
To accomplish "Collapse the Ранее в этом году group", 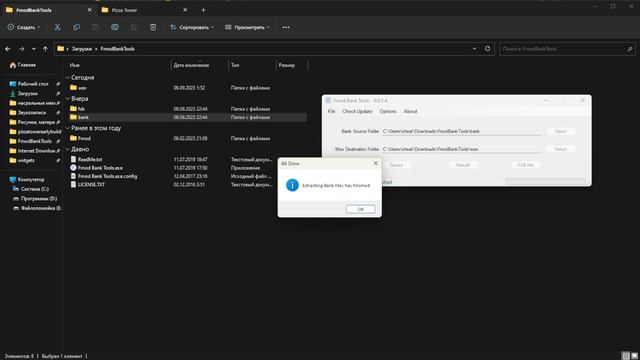I will point(67,128).
